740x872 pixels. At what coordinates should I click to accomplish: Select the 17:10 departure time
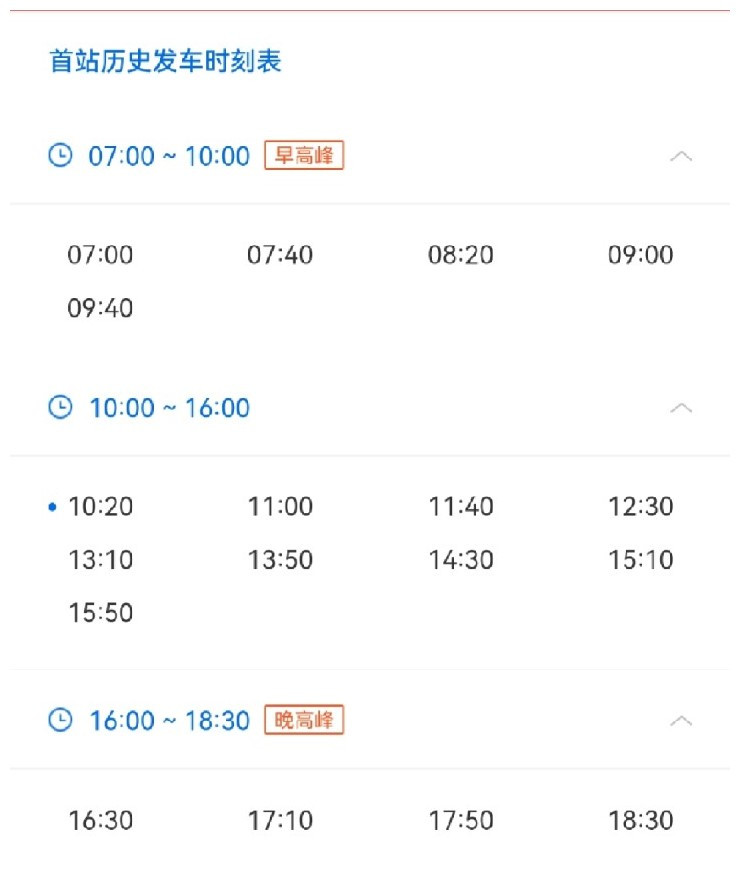280,820
